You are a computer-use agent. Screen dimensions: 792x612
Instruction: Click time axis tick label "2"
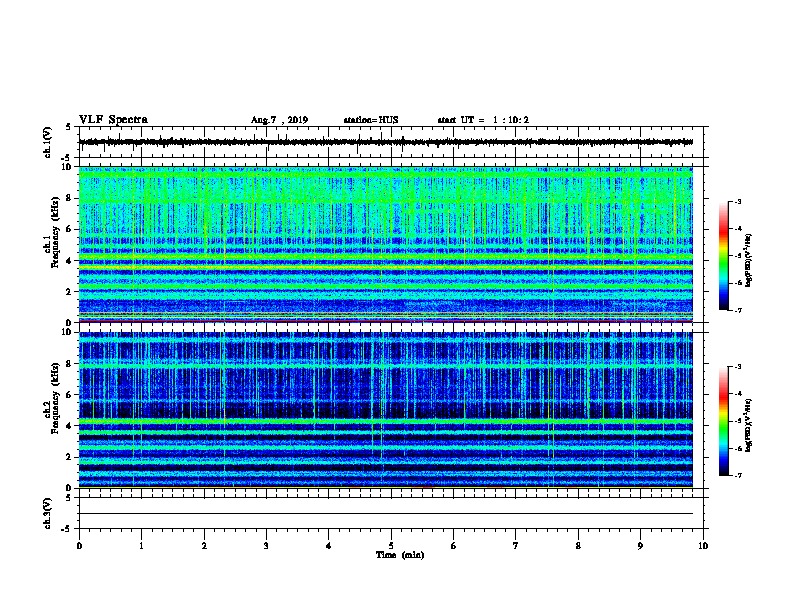204,546
